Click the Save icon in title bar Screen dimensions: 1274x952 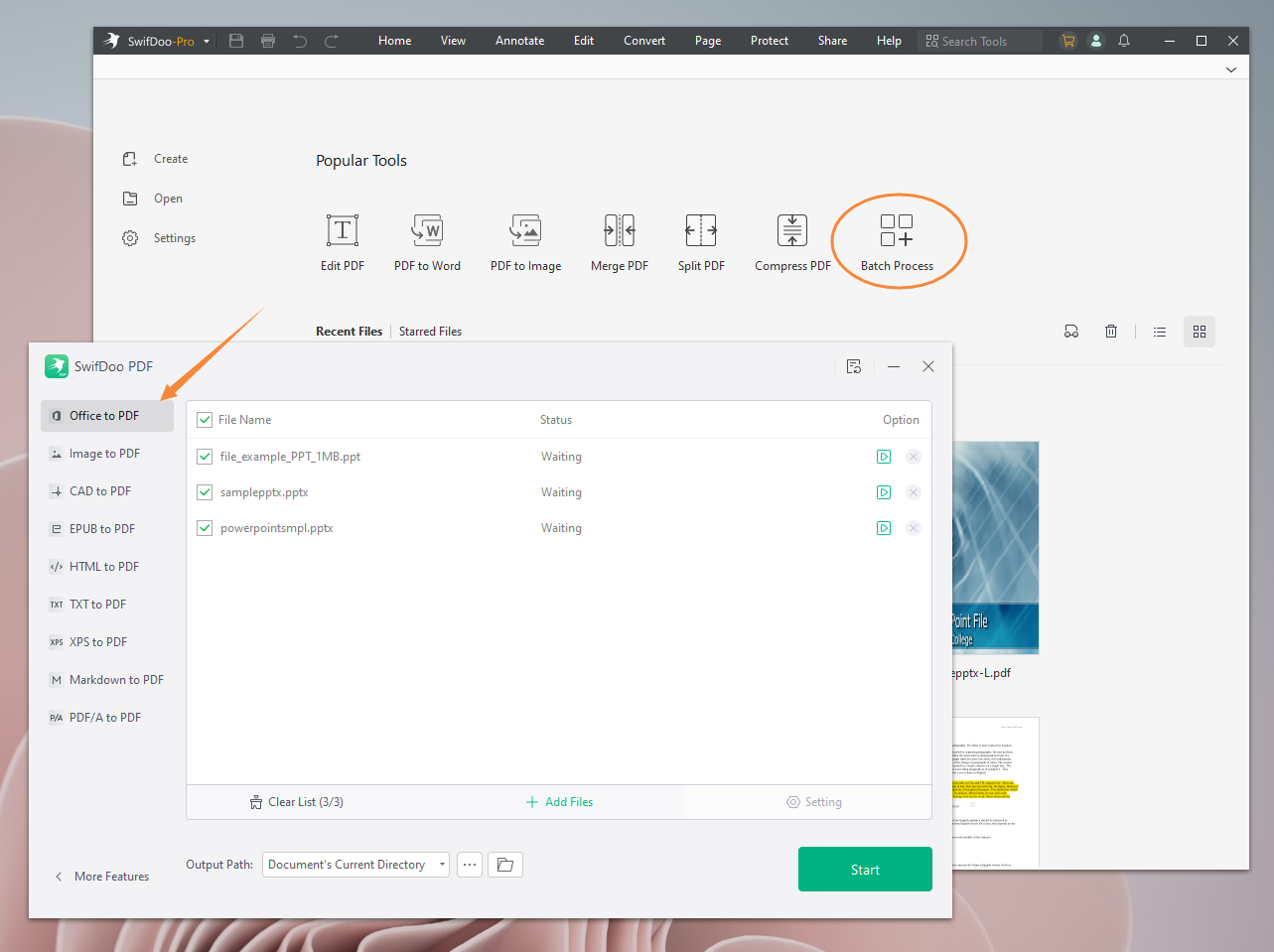[x=236, y=41]
